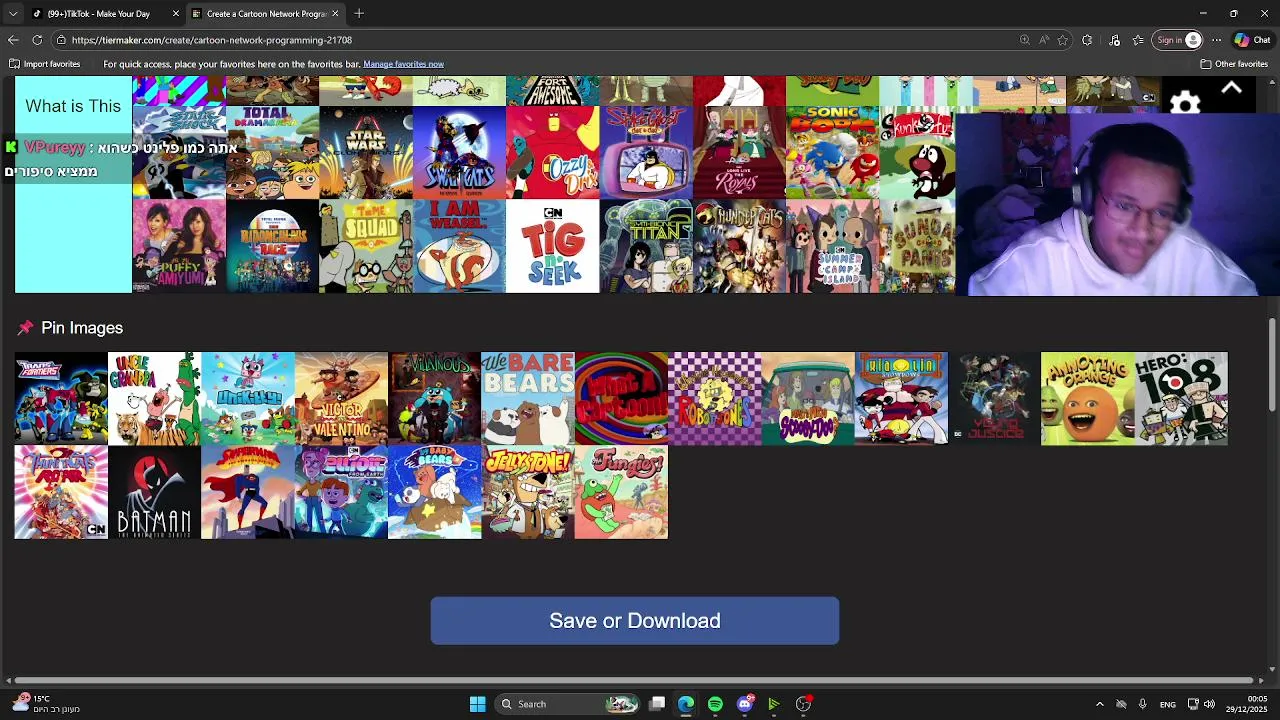Image resolution: width=1280 pixels, height=720 pixels.
Task: Click the browser Back arrow
Action: [x=13, y=40]
